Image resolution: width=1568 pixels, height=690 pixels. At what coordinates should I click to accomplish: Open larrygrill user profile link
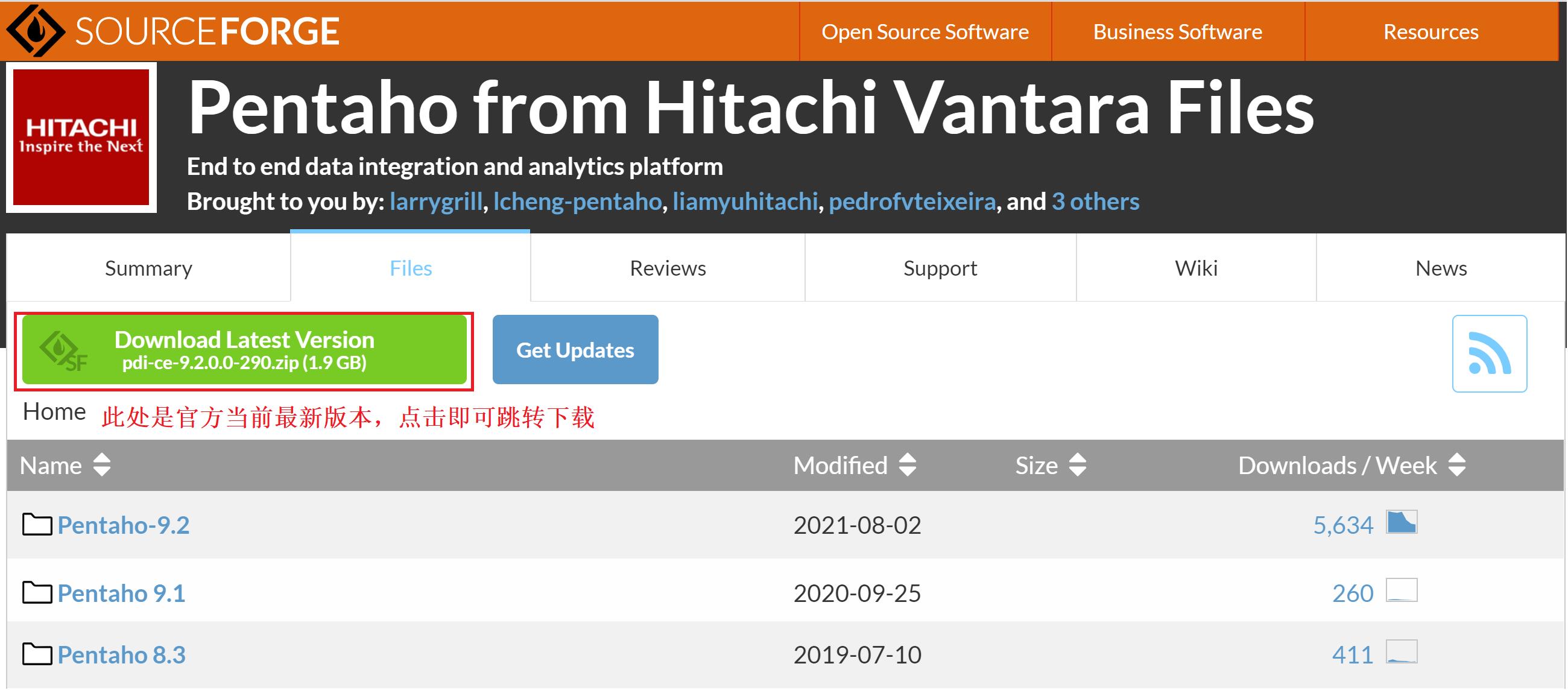[436, 201]
